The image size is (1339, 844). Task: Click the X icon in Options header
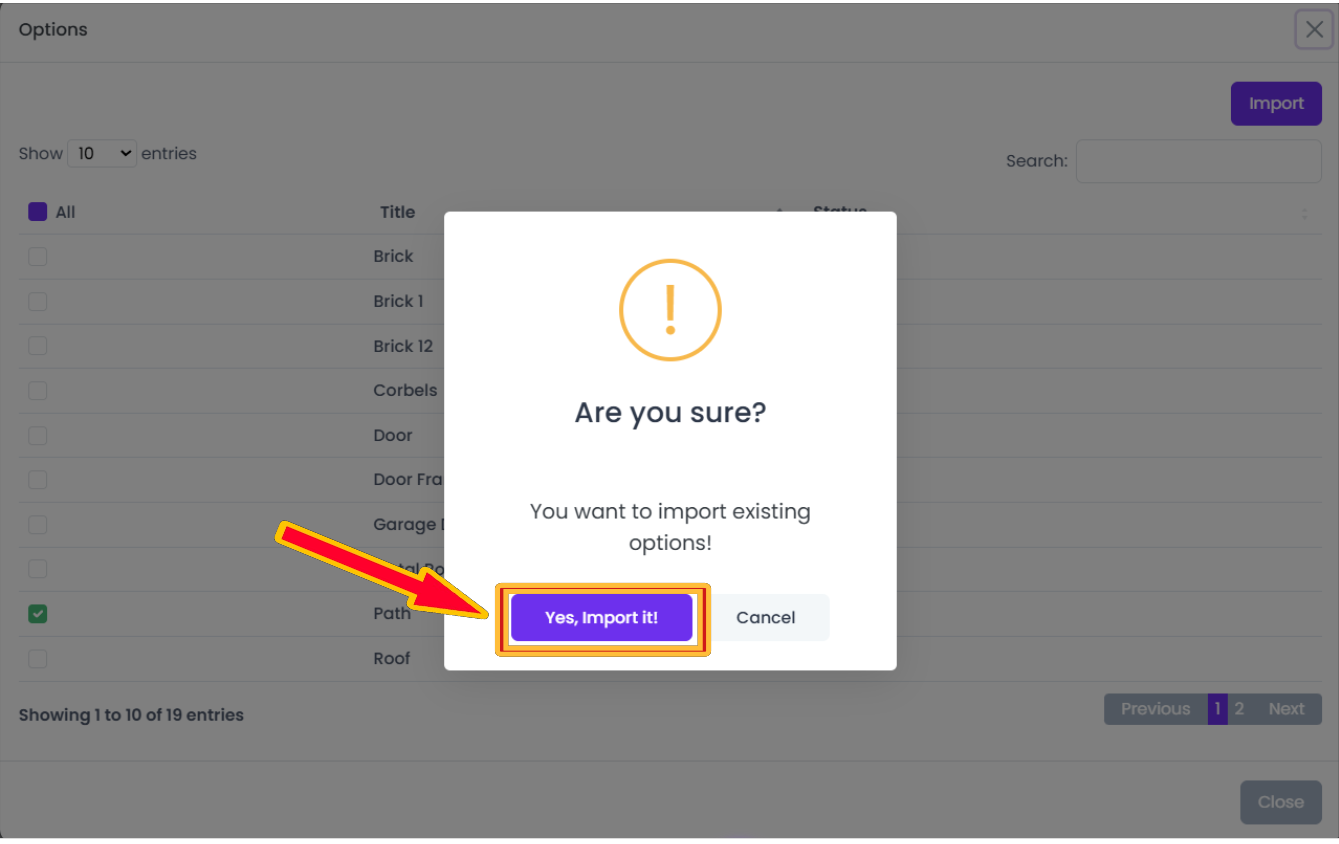(x=1314, y=30)
